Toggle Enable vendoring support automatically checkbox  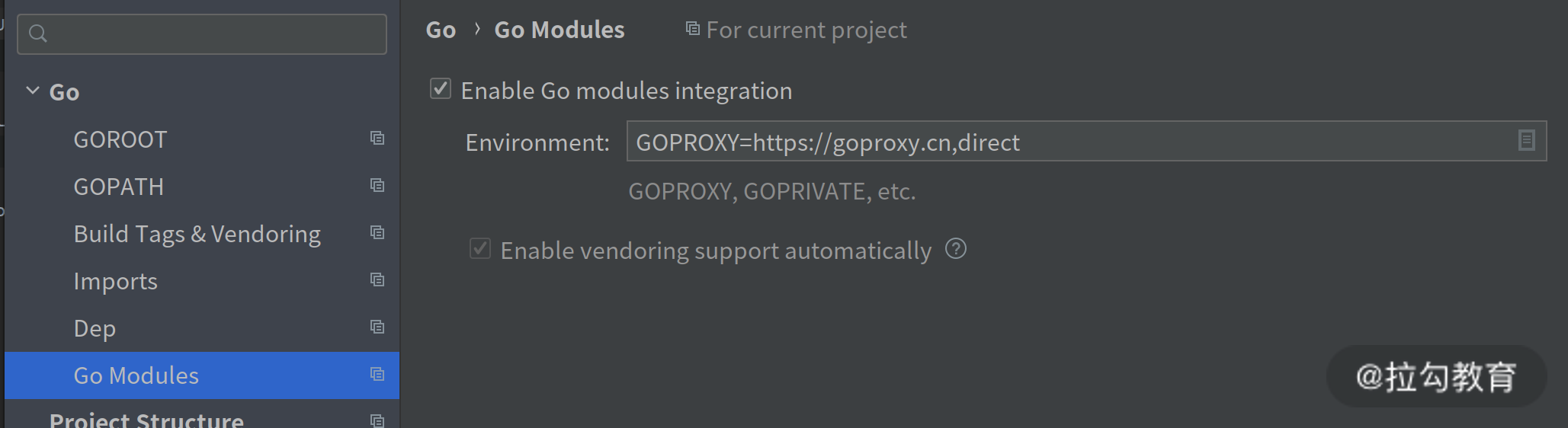point(480,249)
